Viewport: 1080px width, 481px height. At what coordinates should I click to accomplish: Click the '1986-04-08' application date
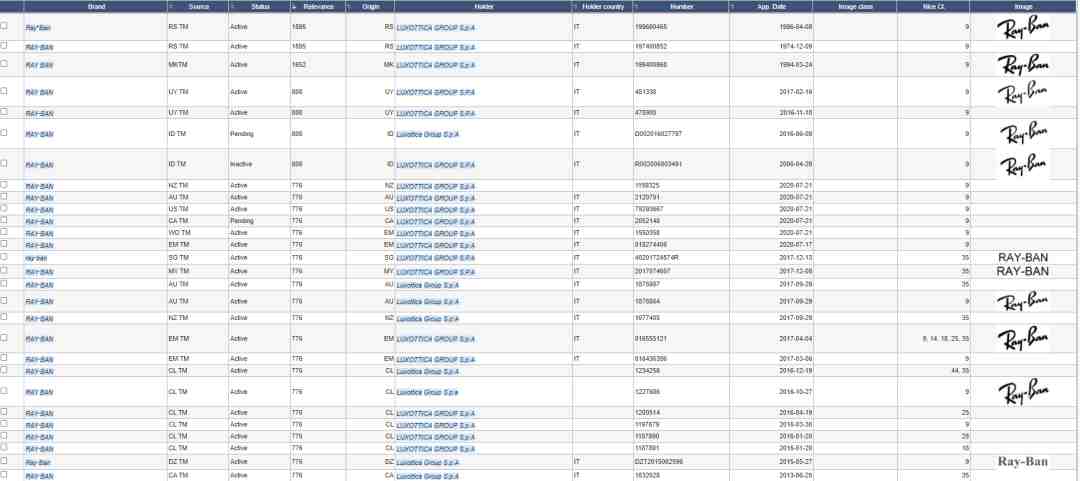(796, 27)
